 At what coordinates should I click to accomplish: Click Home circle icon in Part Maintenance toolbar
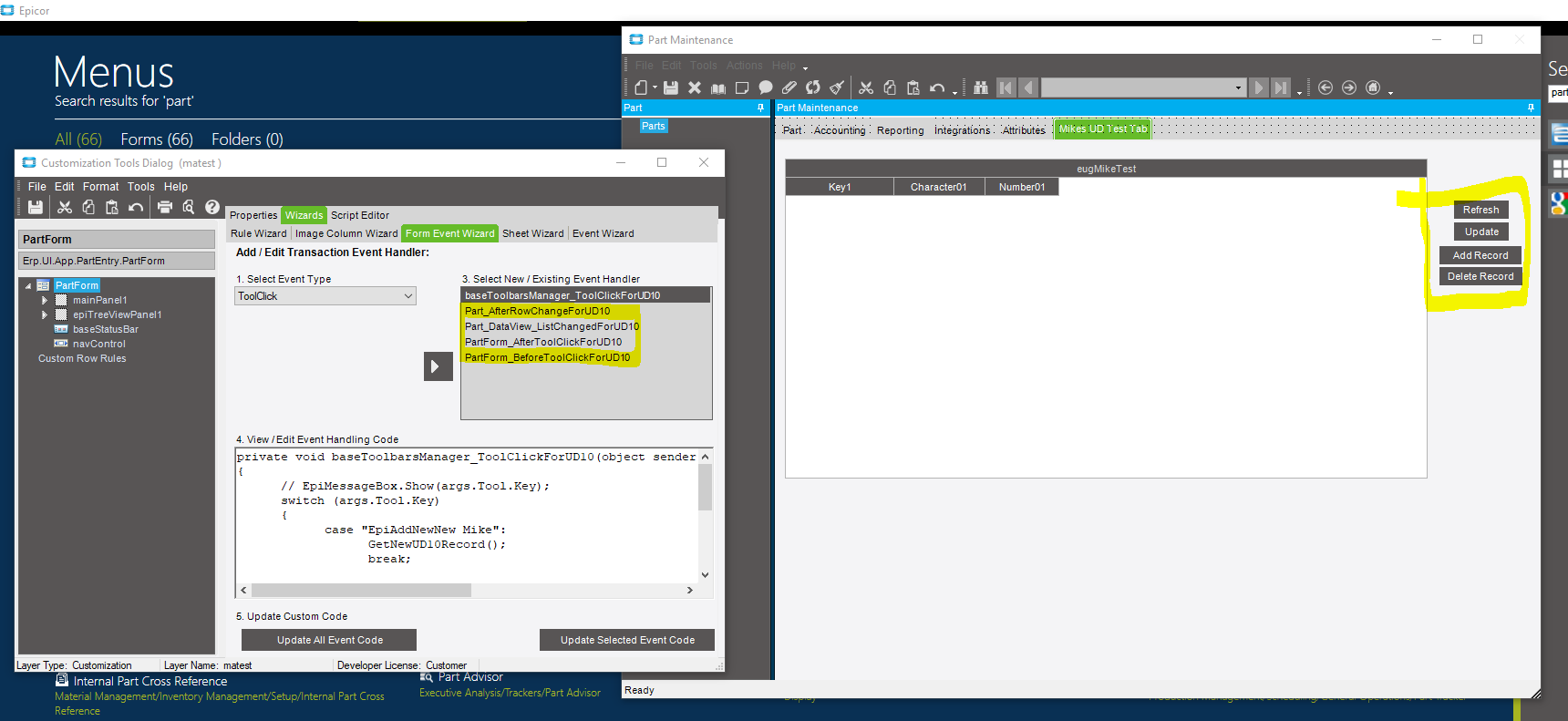click(x=1373, y=88)
